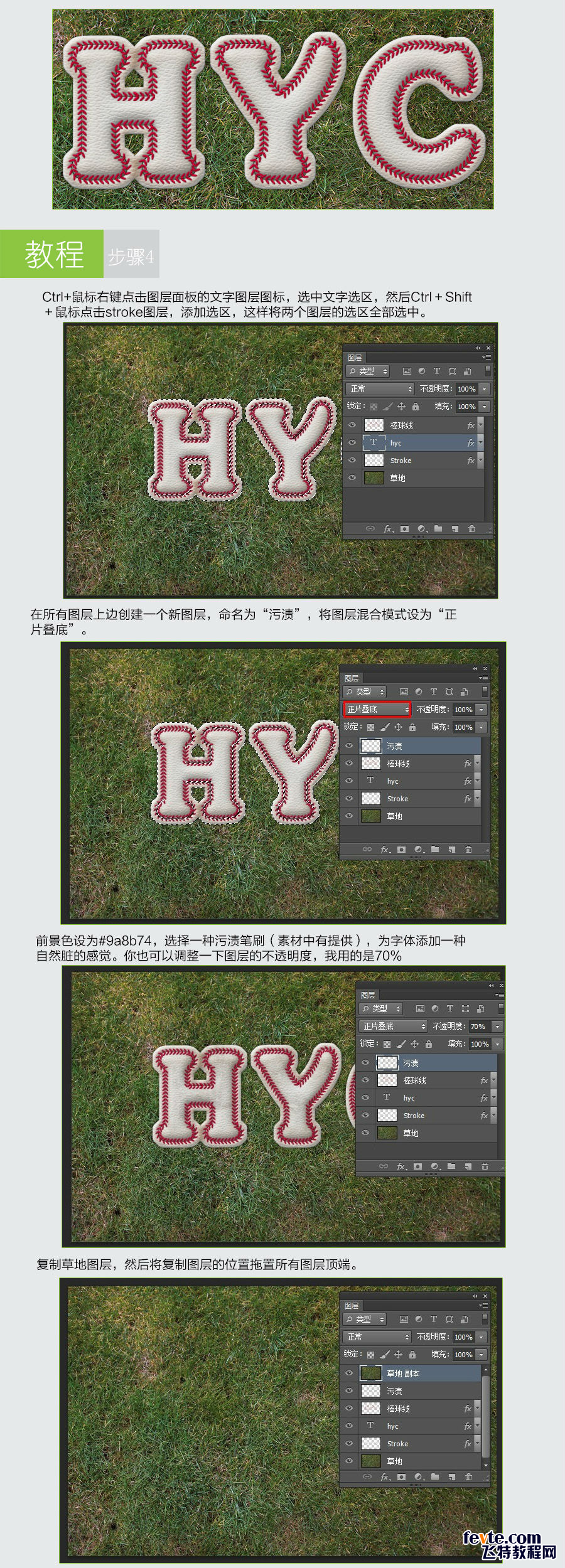The height and width of the screenshot is (1568, 565).
Task: Hide 棒球线 layer in hyc-selected panel
Action: (352, 425)
